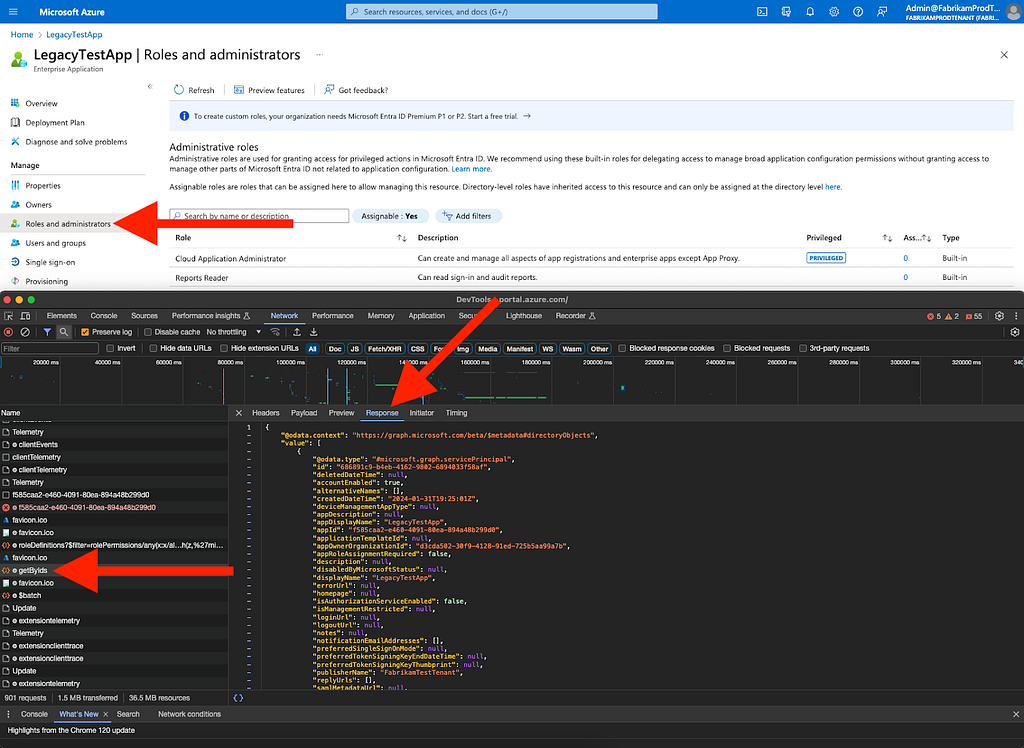Open the network search magnifier
Image resolution: width=1024 pixels, height=748 pixels.
[63, 332]
